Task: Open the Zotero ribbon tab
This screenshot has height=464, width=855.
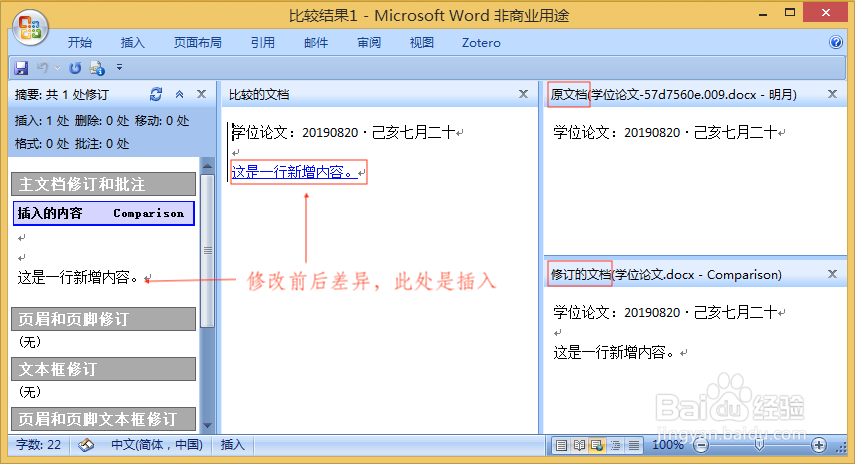Action: 481,43
